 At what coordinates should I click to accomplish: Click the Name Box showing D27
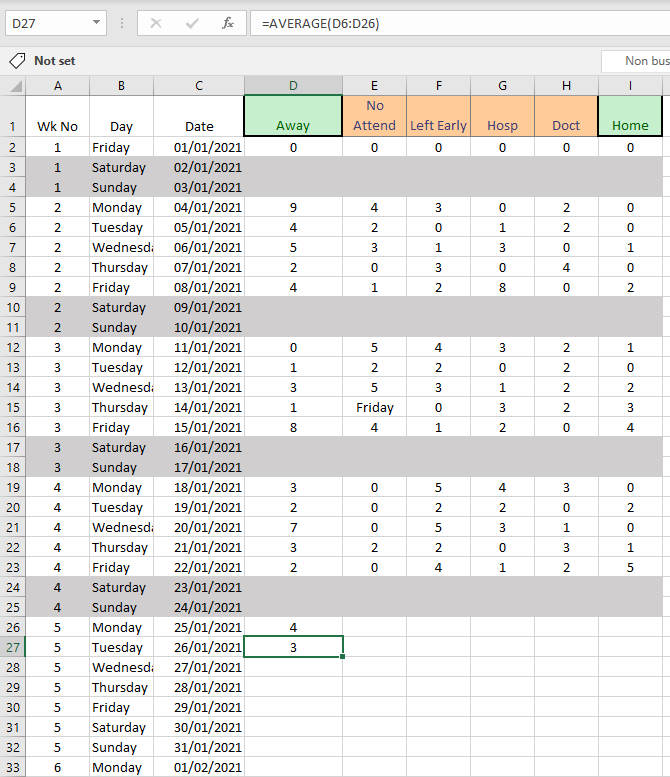coord(56,23)
